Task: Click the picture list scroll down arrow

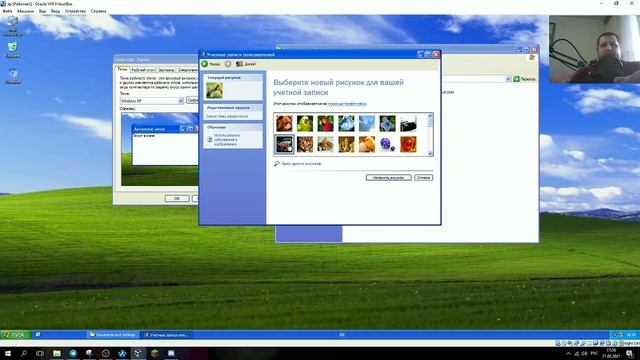Action: pos(430,153)
